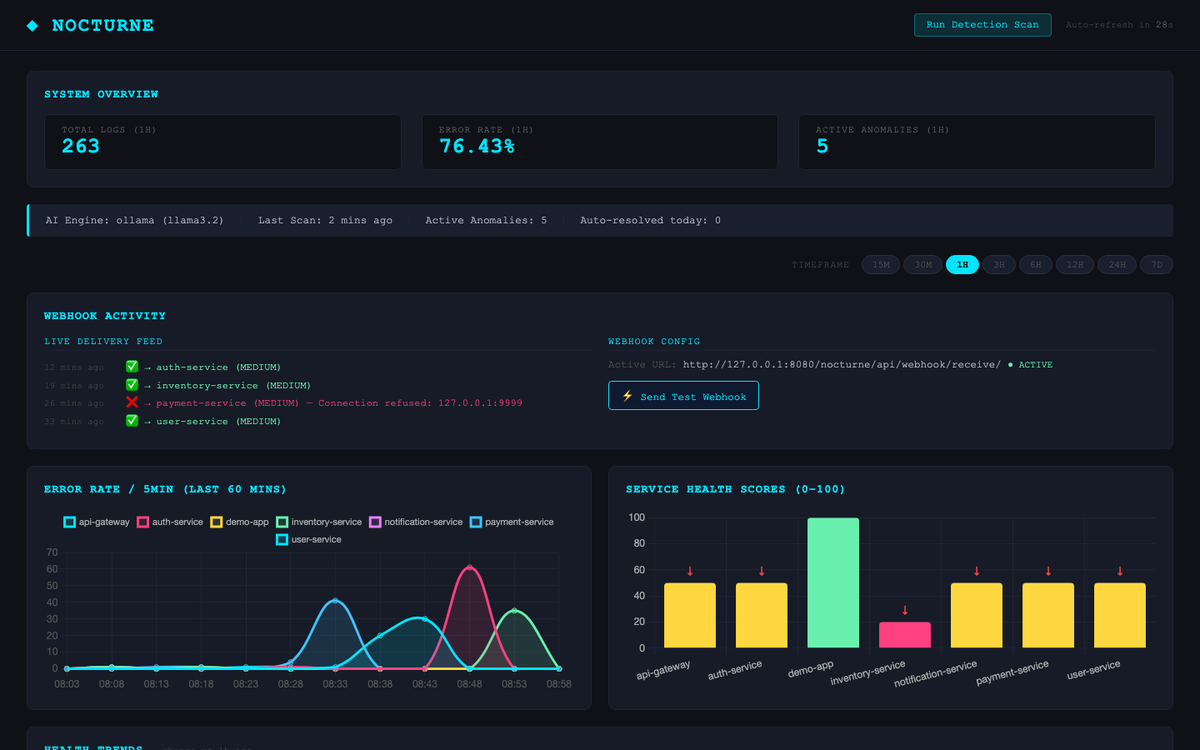Click the Error Rate (1H) stat card
Viewport: 1200px width, 750px height.
(x=600, y=142)
